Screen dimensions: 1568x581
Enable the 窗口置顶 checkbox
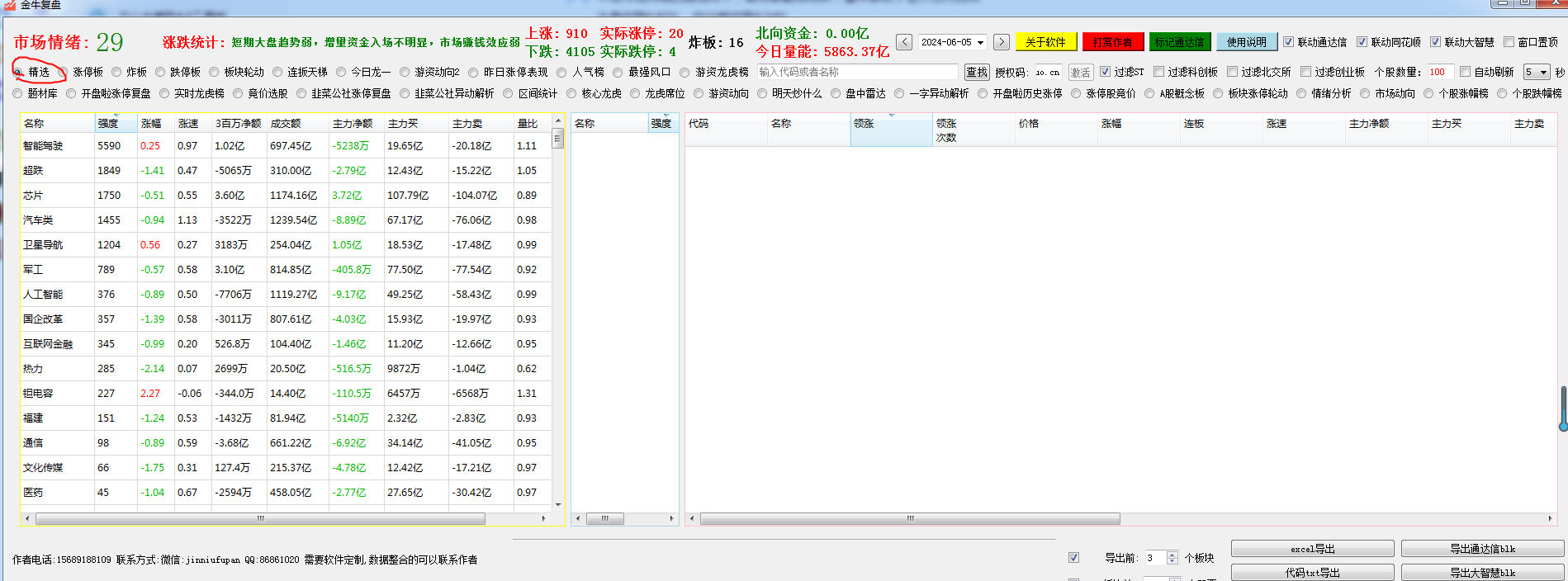tap(1509, 42)
